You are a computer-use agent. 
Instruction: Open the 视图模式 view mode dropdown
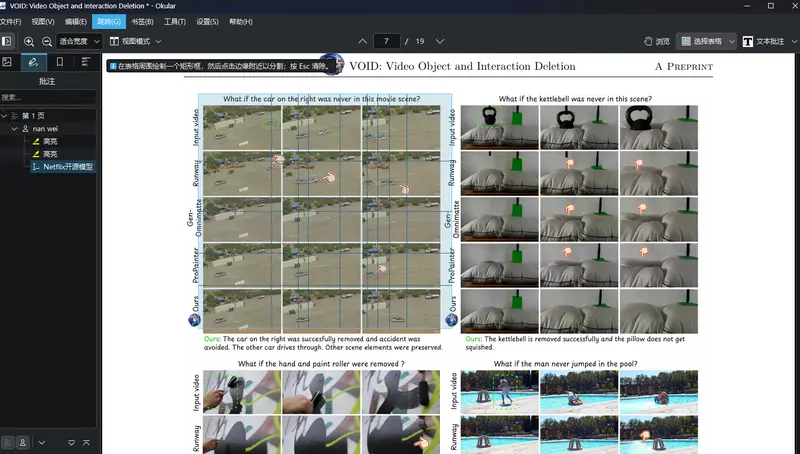tap(134, 41)
